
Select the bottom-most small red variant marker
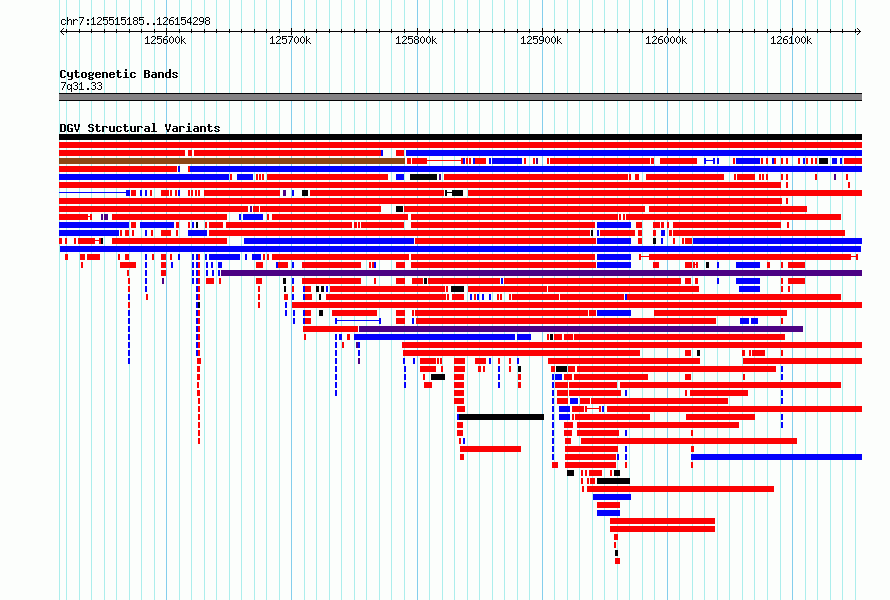[618, 561]
